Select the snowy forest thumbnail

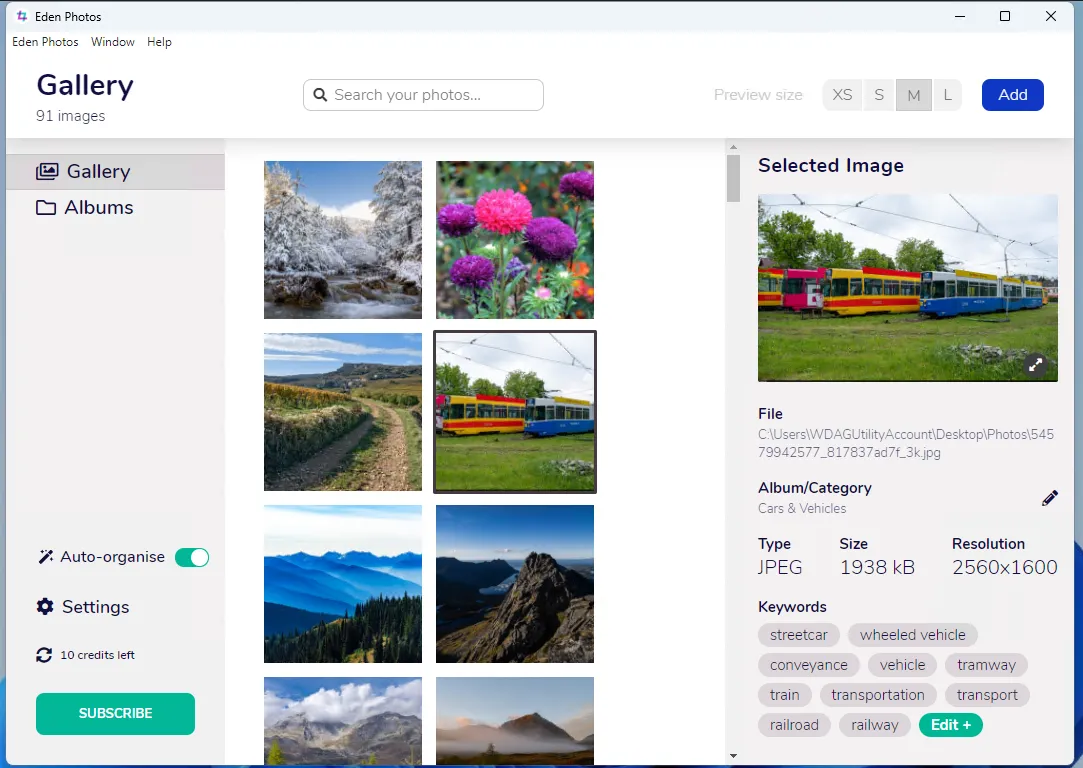coord(343,240)
